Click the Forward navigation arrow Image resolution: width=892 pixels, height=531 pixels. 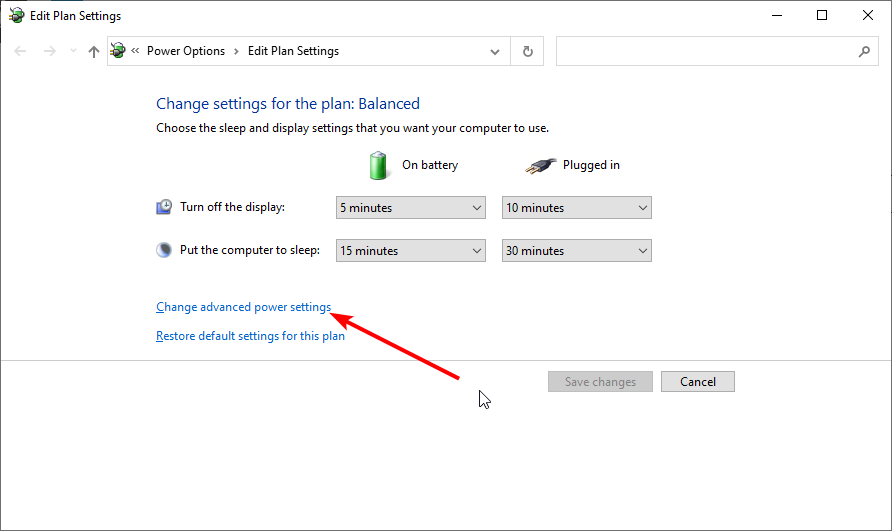50,51
